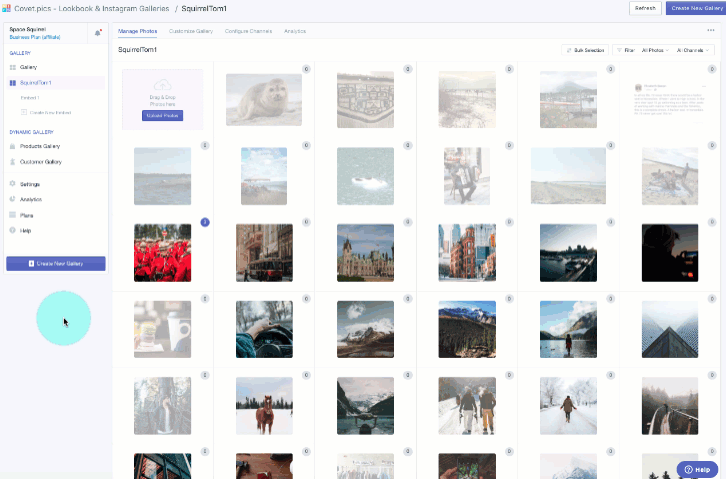Click the SquirrelTom1 breadcrumb title
Screen dimensions: 726x479
204,8
